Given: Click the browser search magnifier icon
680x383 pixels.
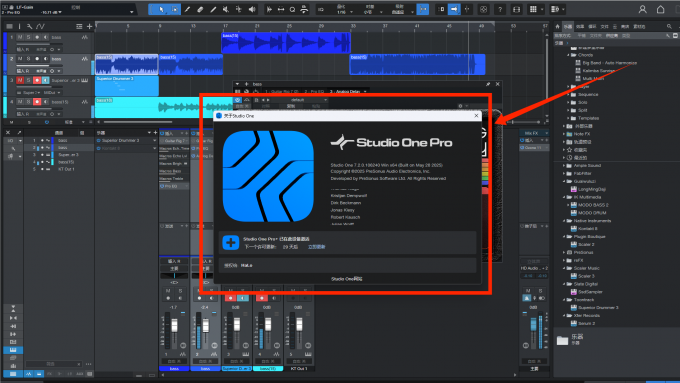Looking at the screenshot, I should click(x=669, y=26).
